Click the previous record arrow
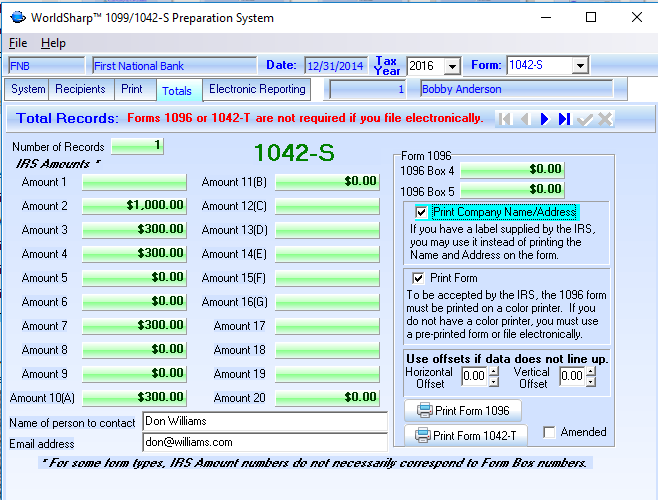 click(525, 119)
